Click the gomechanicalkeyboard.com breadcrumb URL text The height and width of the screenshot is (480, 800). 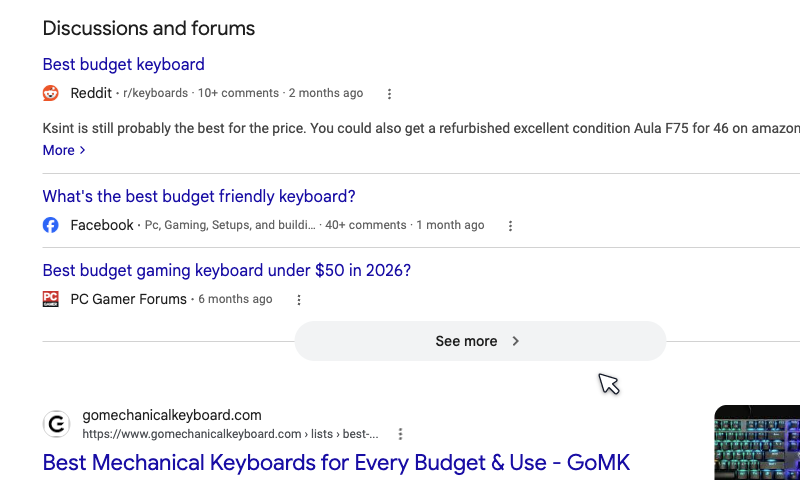click(x=231, y=434)
